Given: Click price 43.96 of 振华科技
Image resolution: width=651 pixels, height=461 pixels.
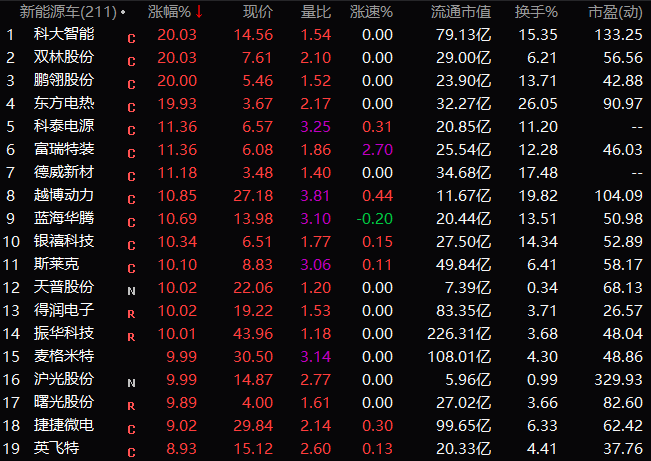Looking at the screenshot, I should tap(253, 333).
